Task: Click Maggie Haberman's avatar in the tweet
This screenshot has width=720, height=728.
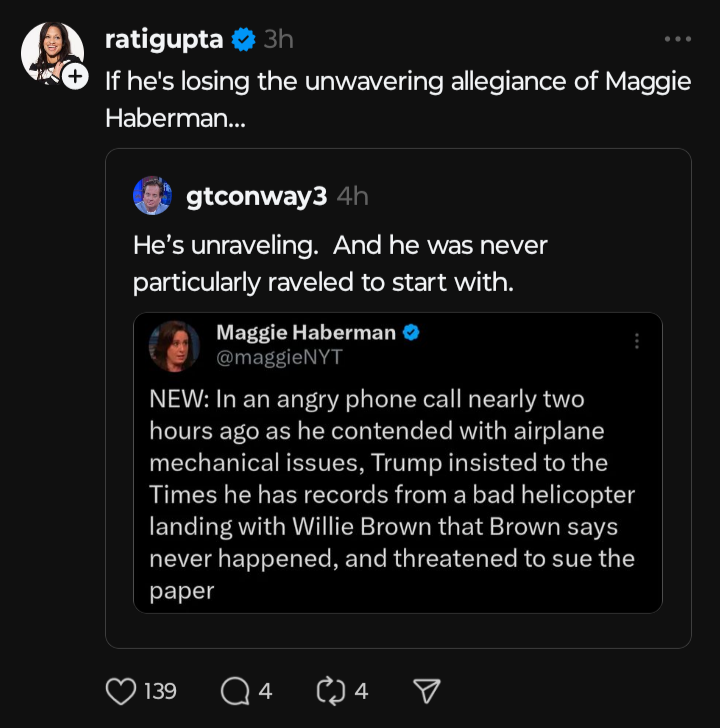Action: tap(174, 346)
